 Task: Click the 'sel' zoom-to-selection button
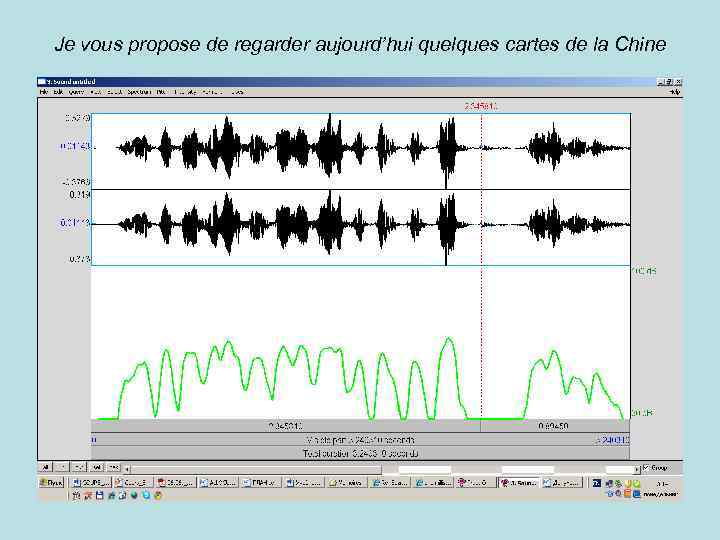(x=96, y=467)
